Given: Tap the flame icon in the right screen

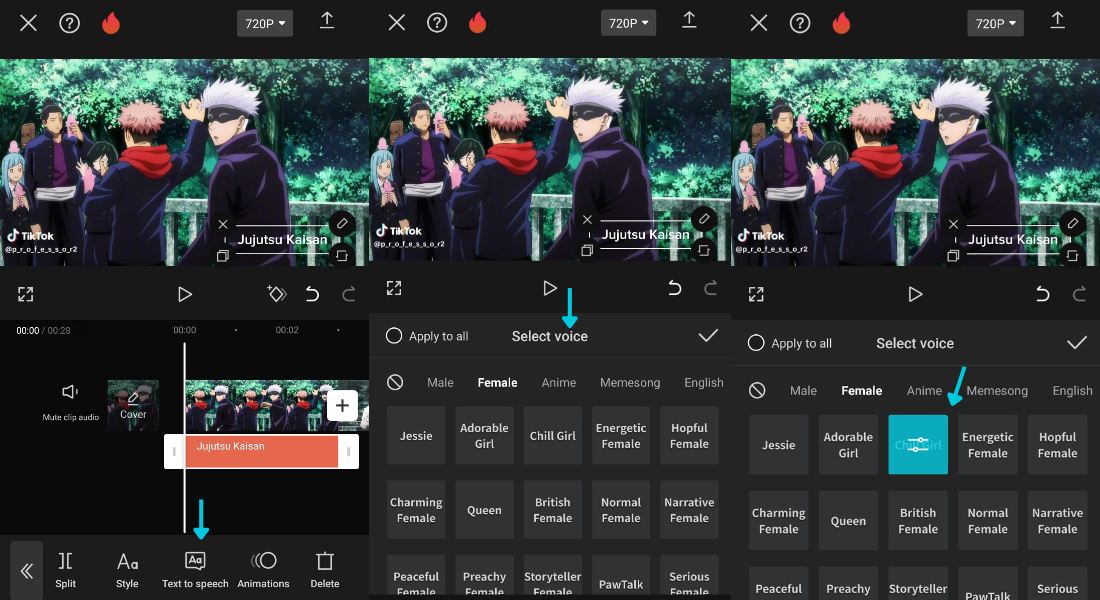Looking at the screenshot, I should click(x=841, y=23).
